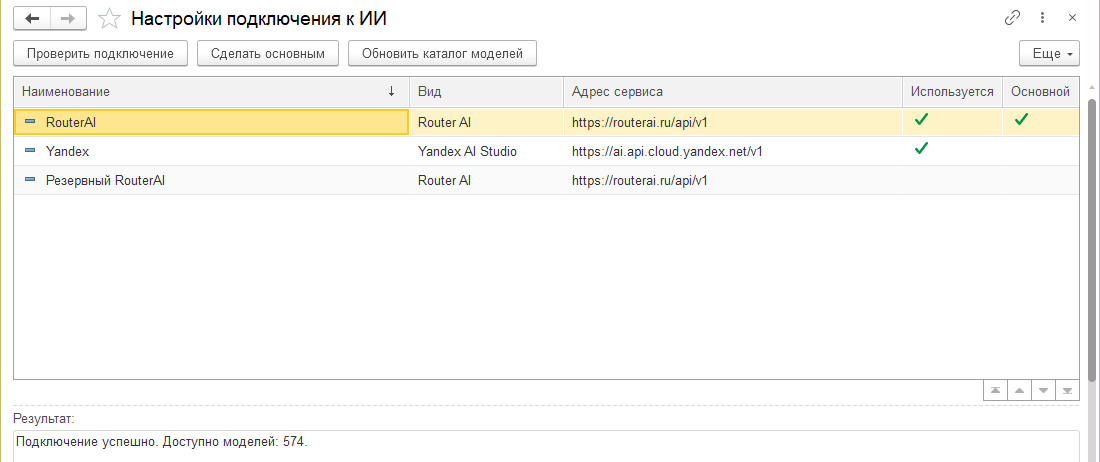Jump to last row using the bottom-arrow icon
Screen dimensions: 1100x462
1068,390
